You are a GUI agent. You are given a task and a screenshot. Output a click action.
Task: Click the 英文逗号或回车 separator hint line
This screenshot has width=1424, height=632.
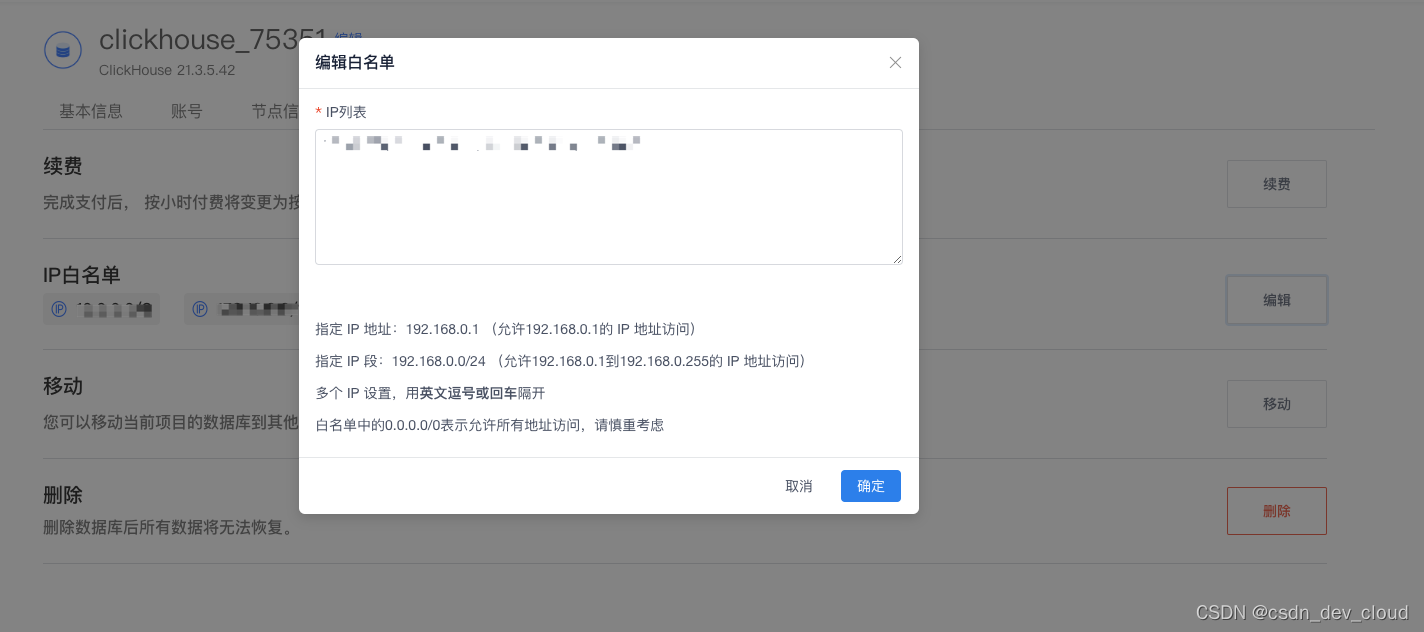430,393
